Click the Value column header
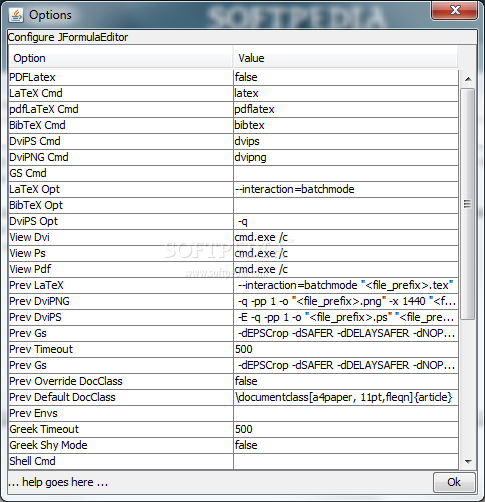 (x=345, y=58)
